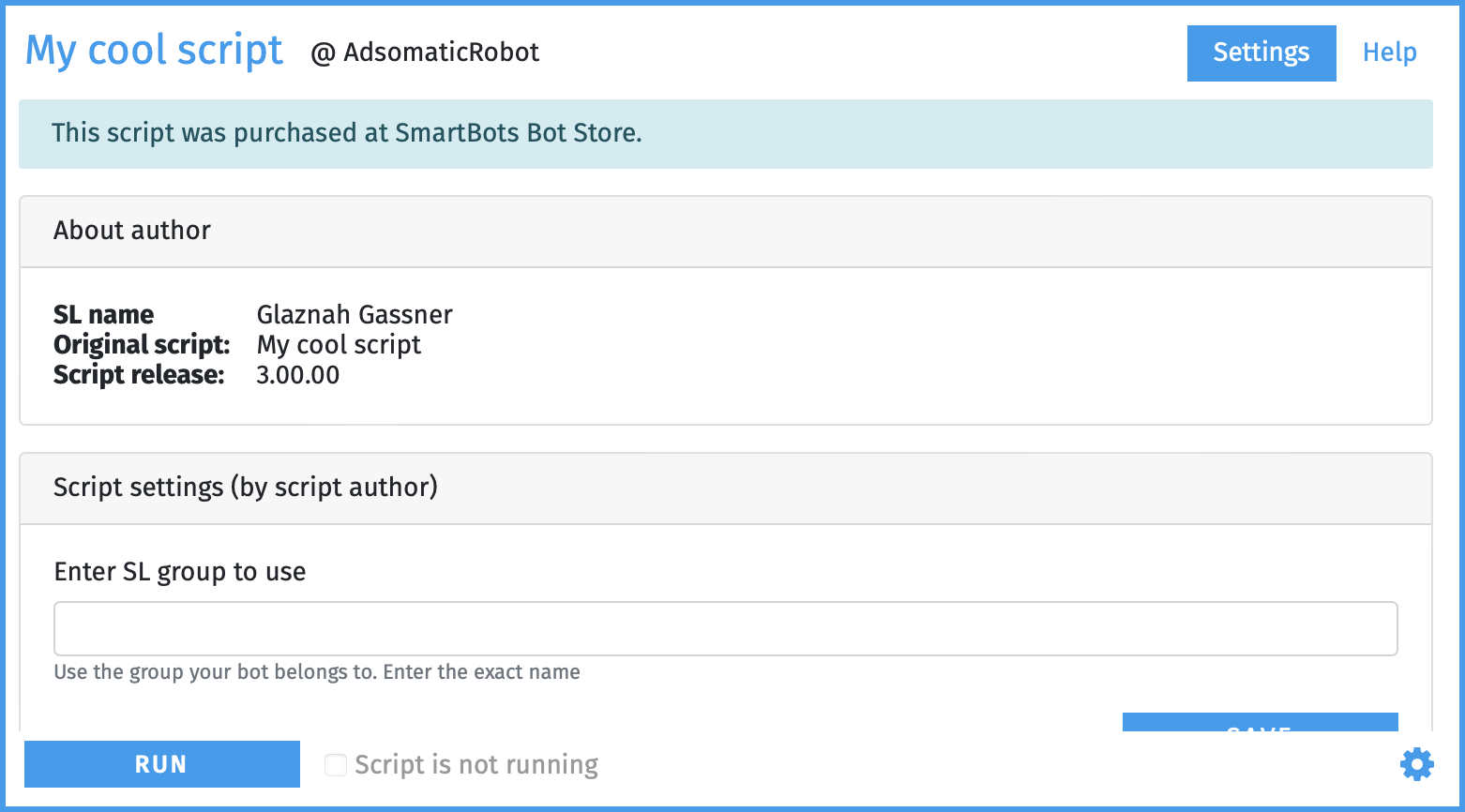
Task: Click the RUN button
Action: pyautogui.click(x=162, y=764)
